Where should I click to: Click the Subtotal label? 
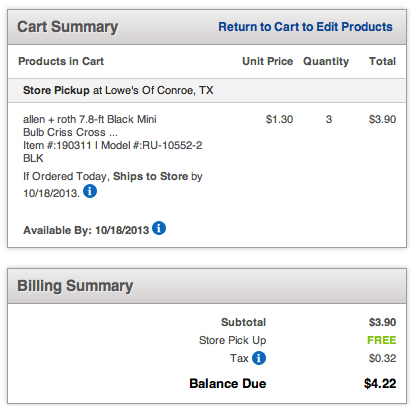click(243, 322)
